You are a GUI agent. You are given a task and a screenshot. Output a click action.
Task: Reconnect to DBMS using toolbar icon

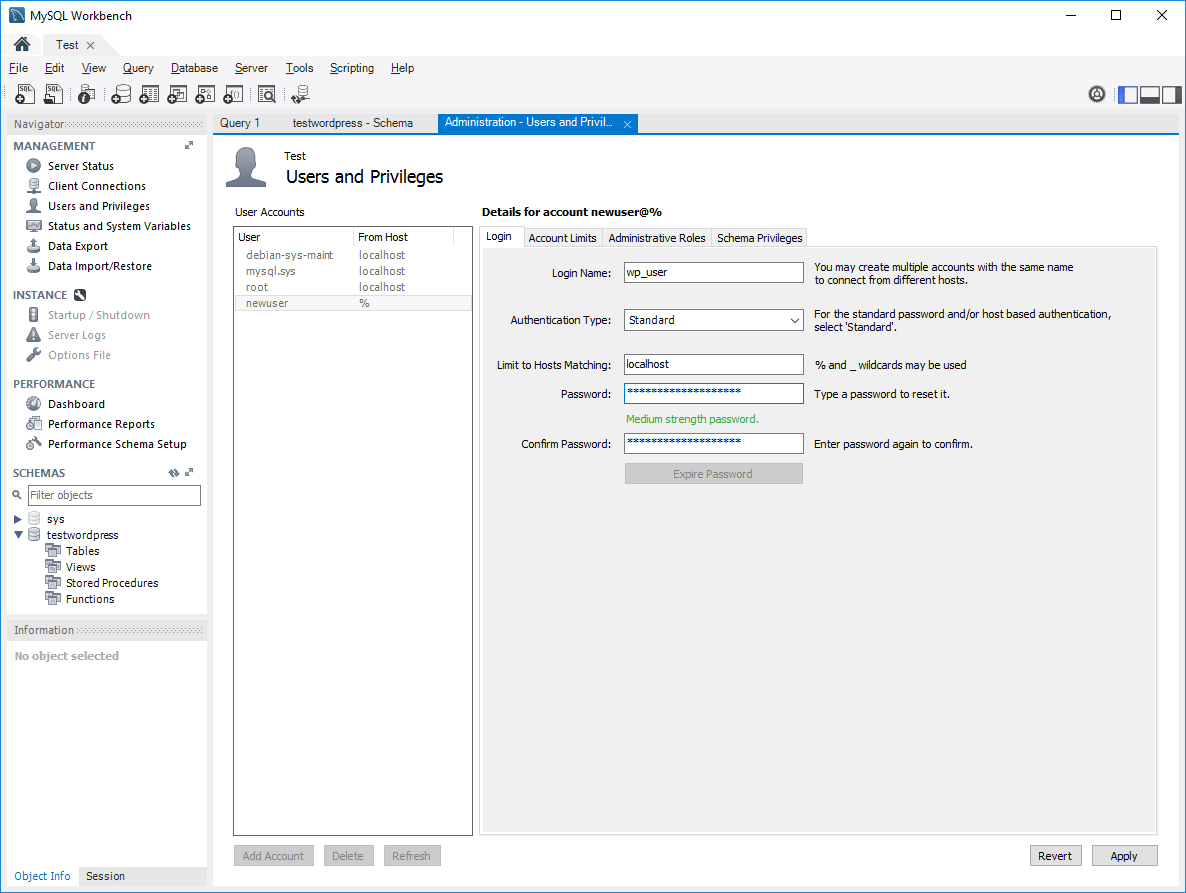(x=300, y=94)
